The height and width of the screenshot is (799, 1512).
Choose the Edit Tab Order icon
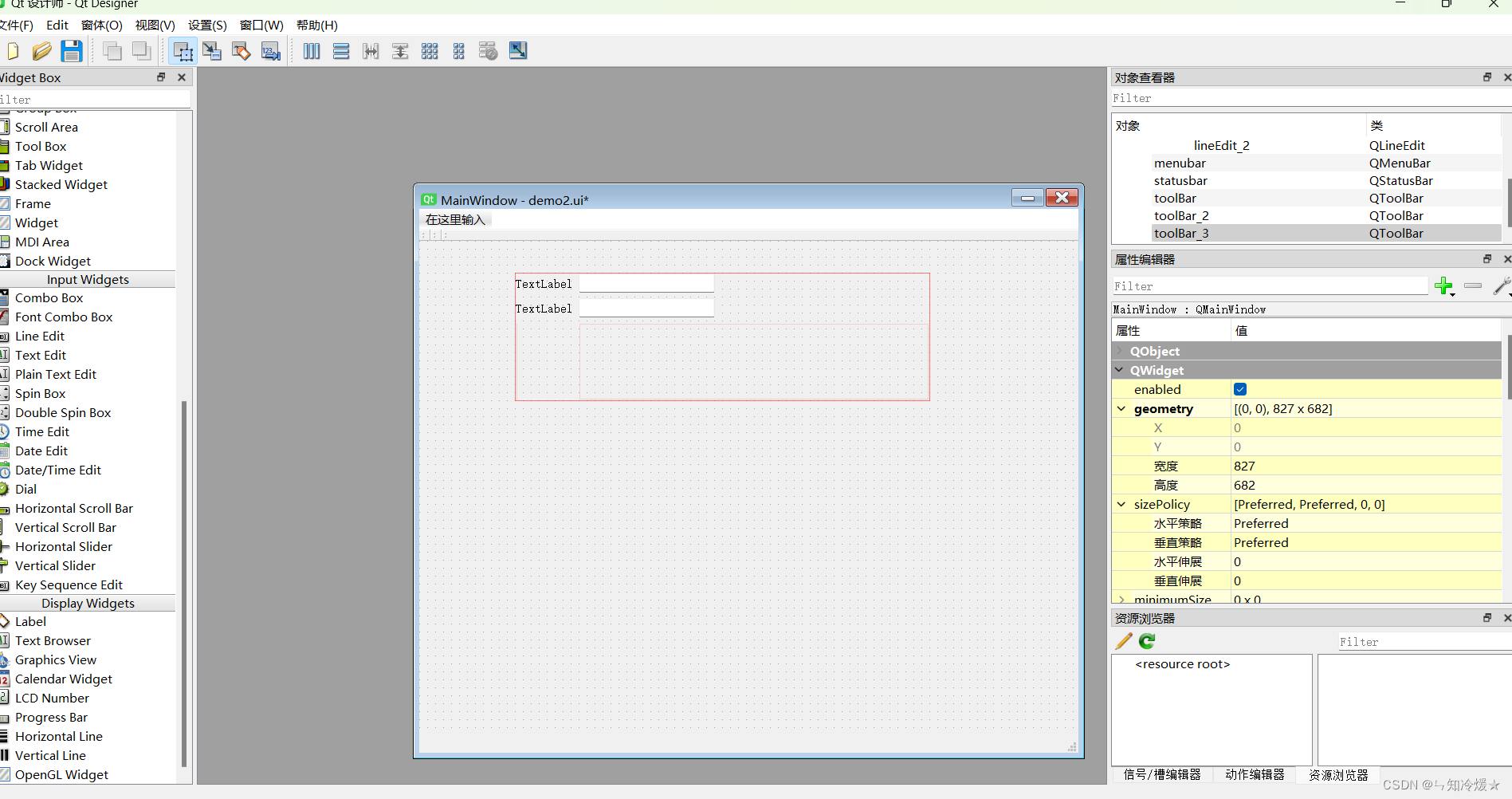(271, 51)
